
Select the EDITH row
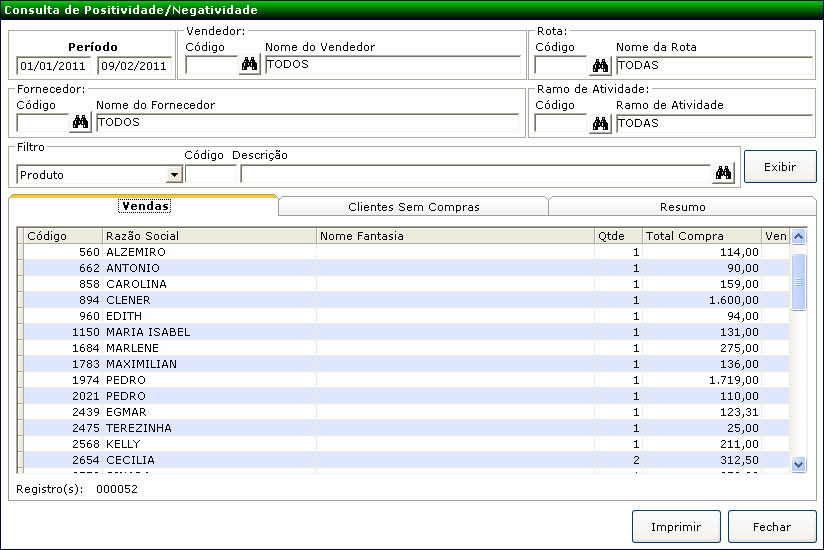pos(406,316)
